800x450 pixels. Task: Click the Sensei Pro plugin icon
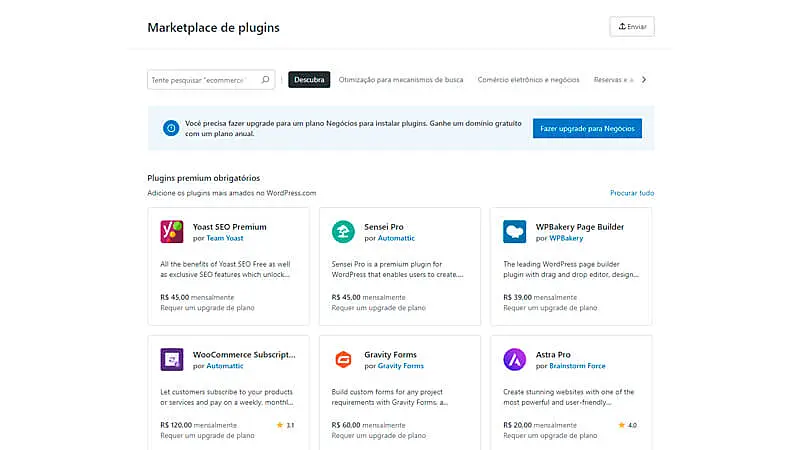click(343, 232)
